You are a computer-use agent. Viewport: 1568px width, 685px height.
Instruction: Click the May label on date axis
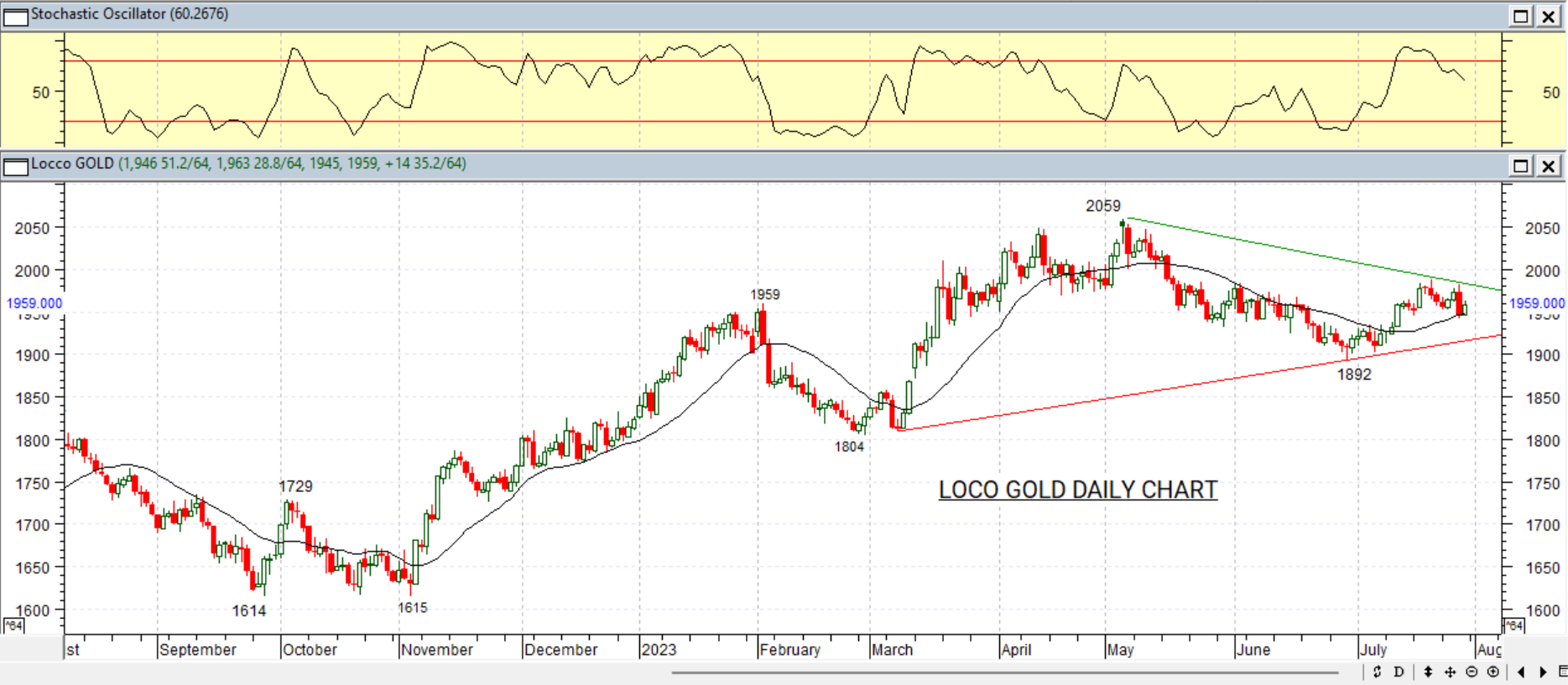click(1120, 650)
